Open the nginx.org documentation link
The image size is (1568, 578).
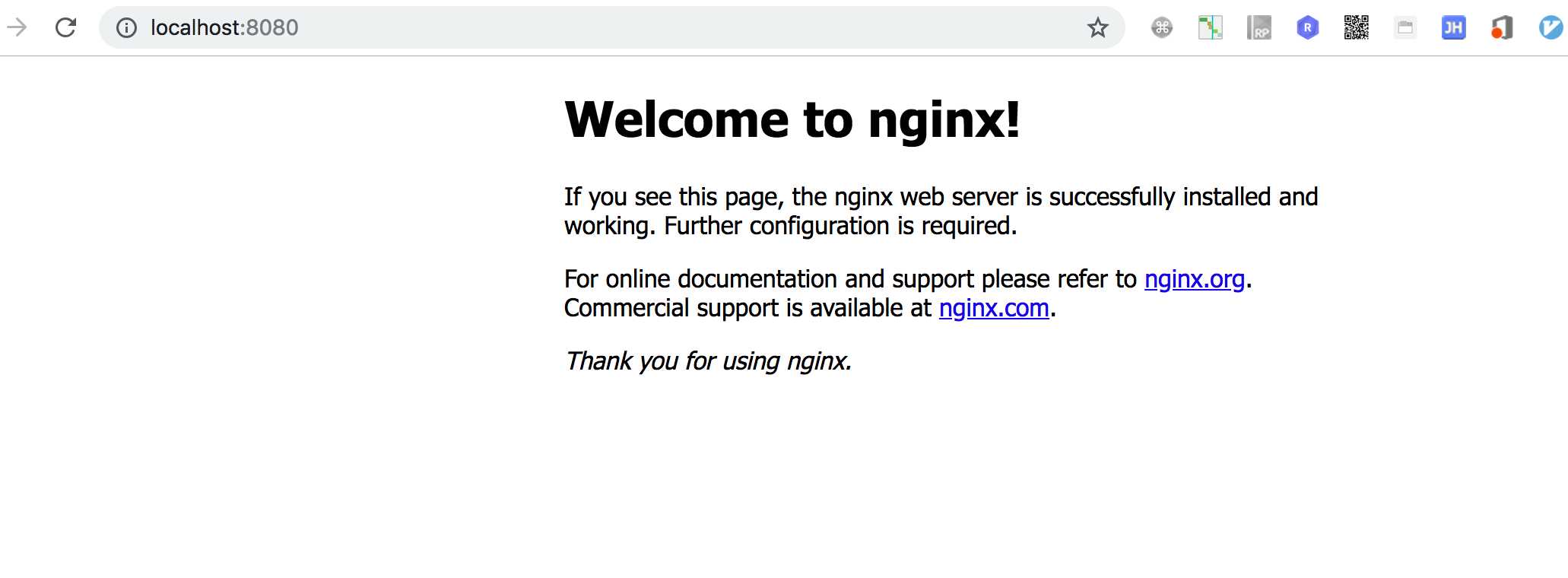[1195, 279]
